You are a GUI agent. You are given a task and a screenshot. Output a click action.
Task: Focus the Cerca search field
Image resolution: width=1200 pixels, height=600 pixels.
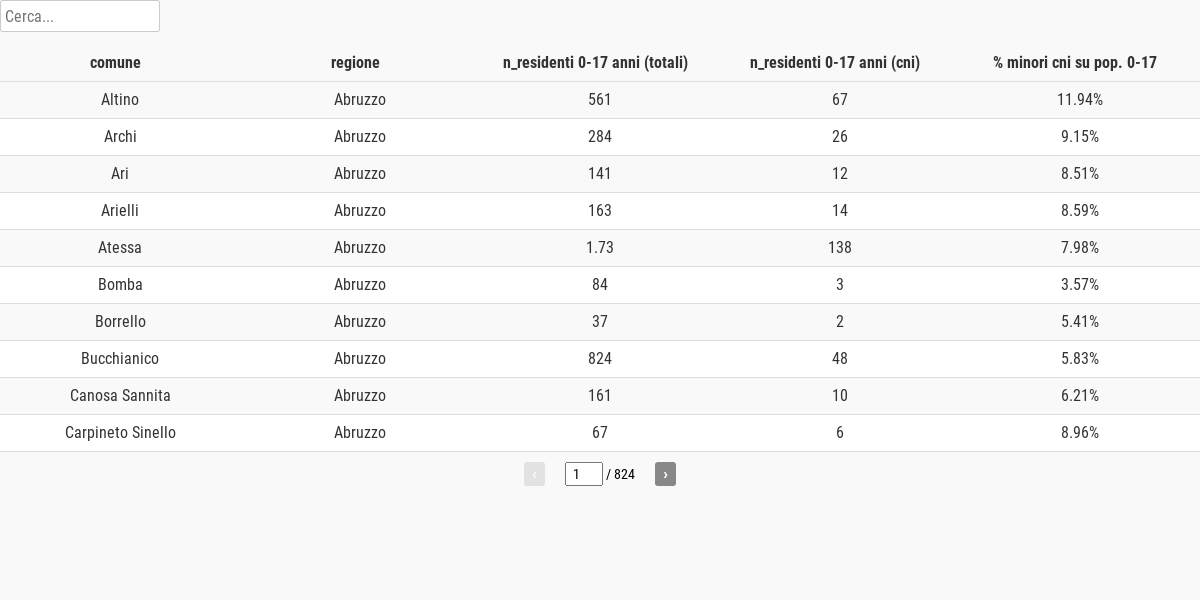[x=80, y=16]
